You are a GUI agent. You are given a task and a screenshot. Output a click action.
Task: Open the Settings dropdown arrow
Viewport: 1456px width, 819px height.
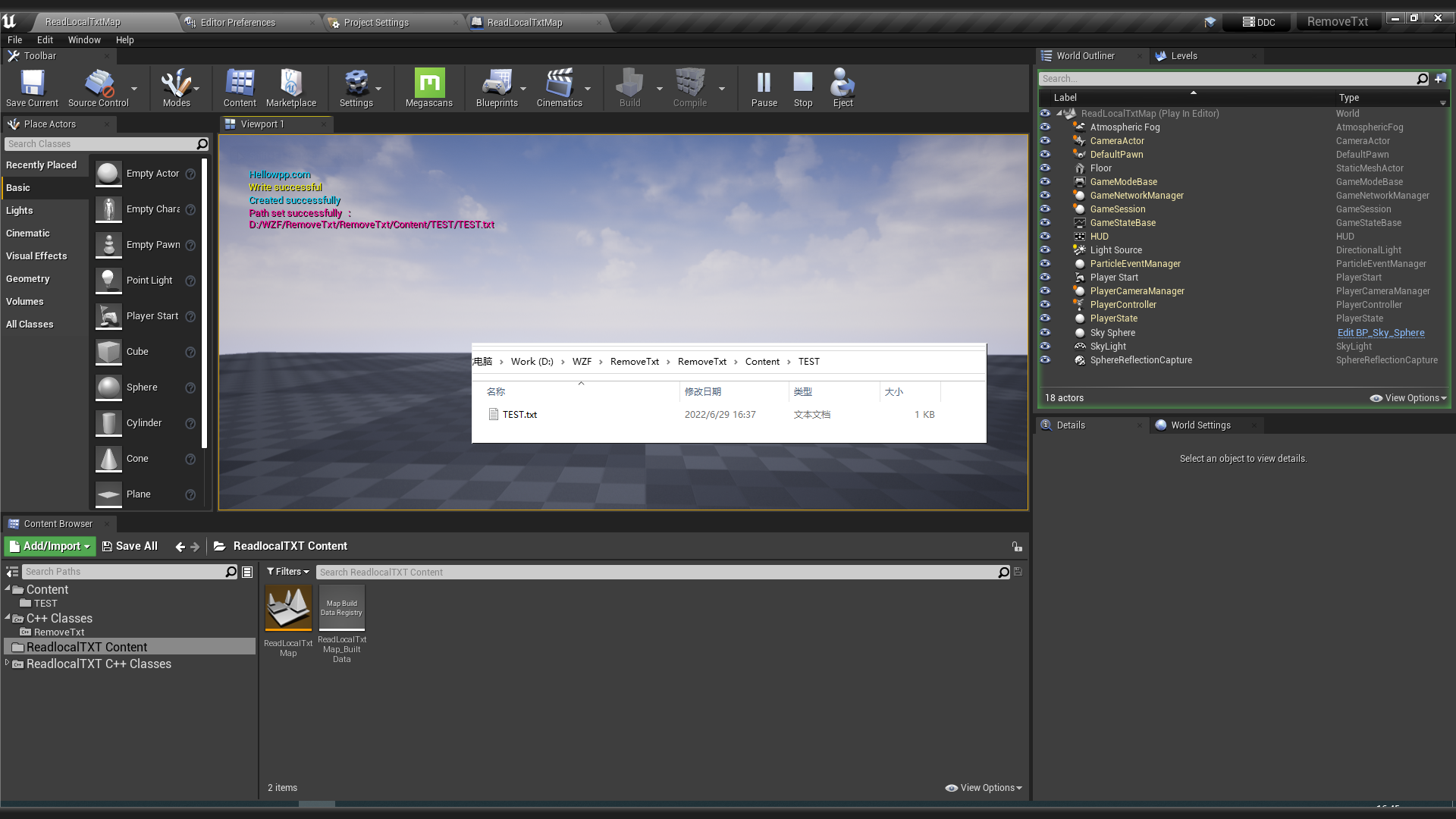tap(378, 89)
